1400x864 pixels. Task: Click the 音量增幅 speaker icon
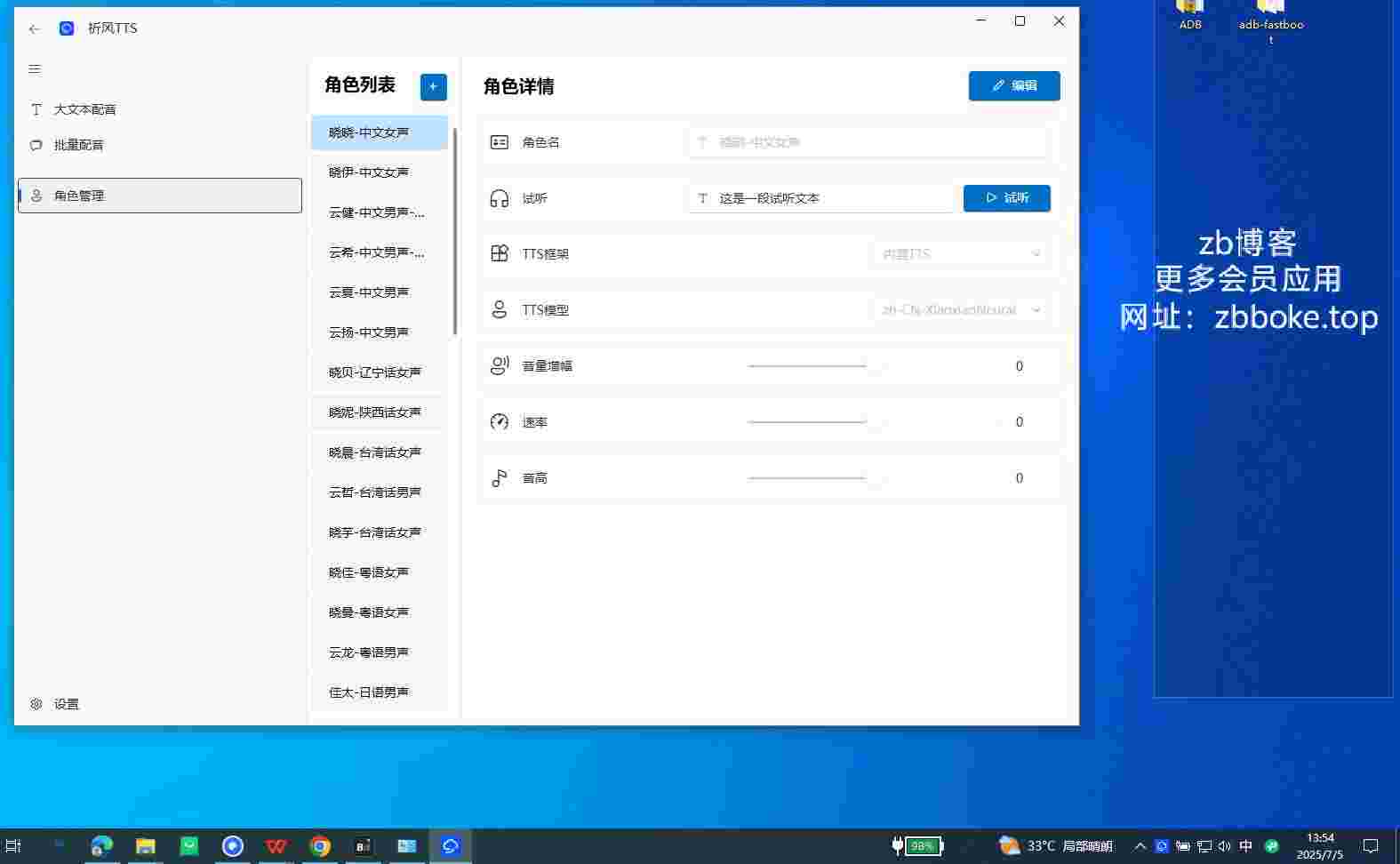500,365
